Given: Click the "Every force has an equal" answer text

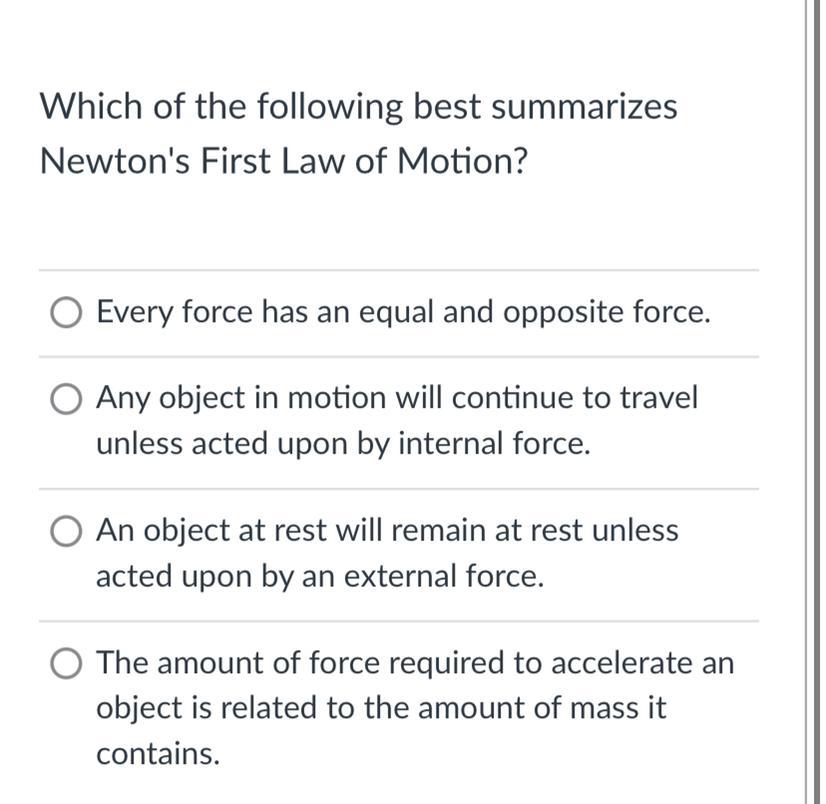Looking at the screenshot, I should (404, 312).
